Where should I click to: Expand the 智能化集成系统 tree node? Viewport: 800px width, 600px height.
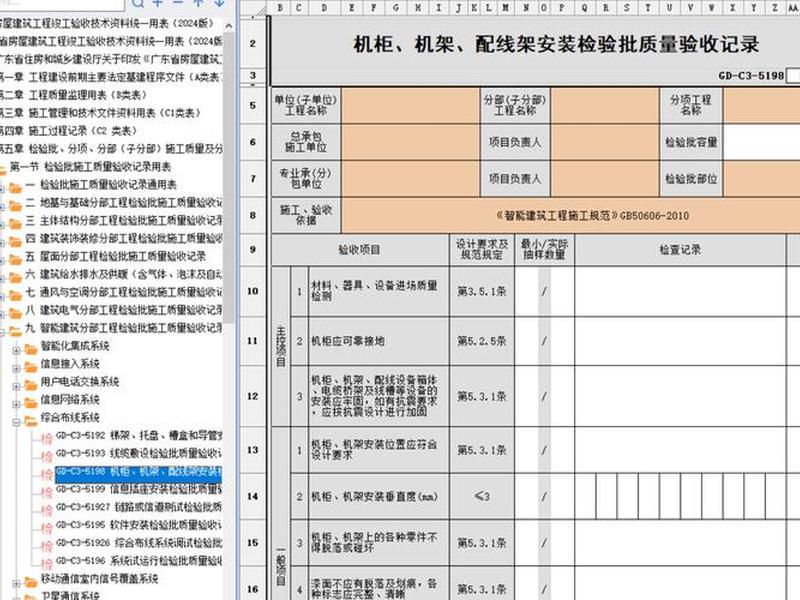pyautogui.click(x=16, y=350)
